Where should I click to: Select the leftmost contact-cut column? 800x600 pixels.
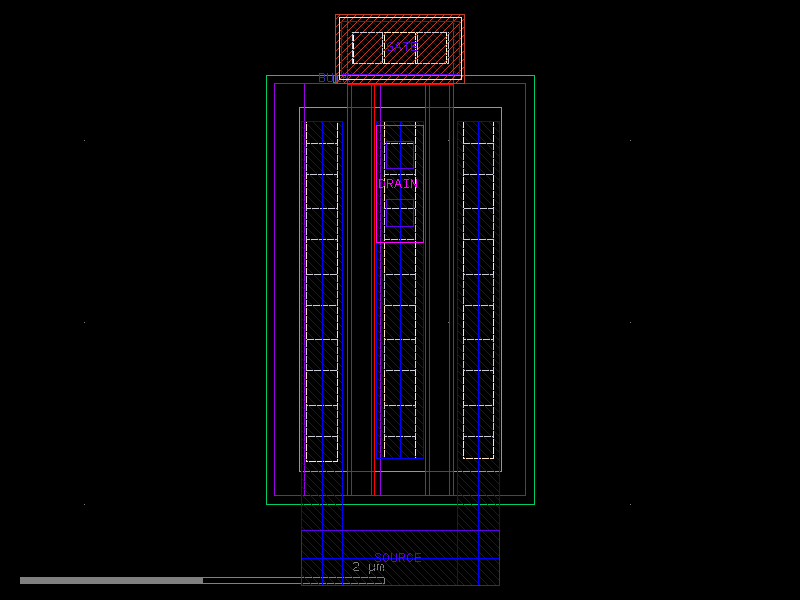point(322,300)
